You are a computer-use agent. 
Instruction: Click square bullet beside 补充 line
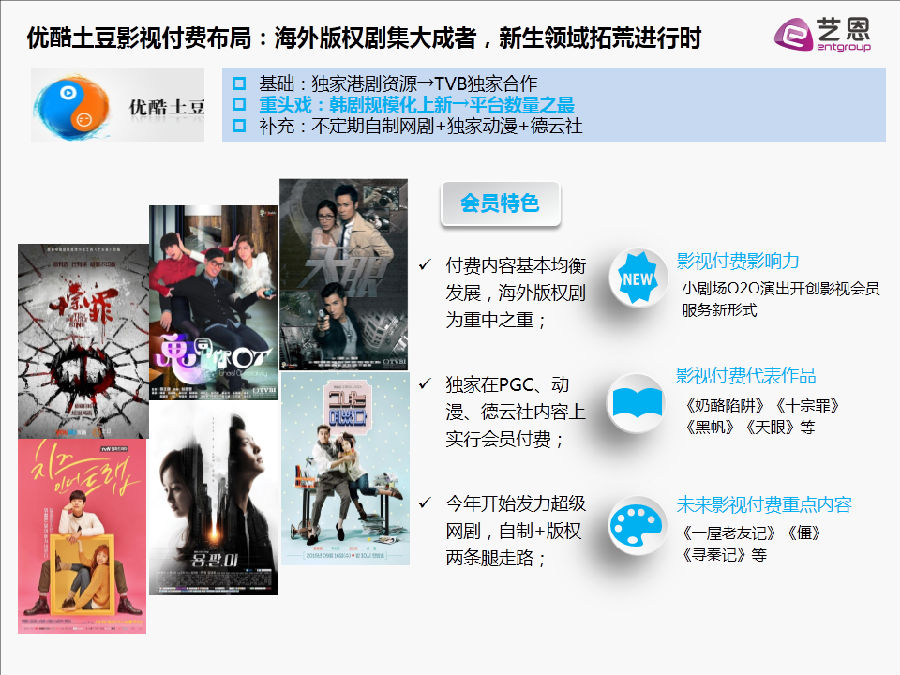pos(239,125)
